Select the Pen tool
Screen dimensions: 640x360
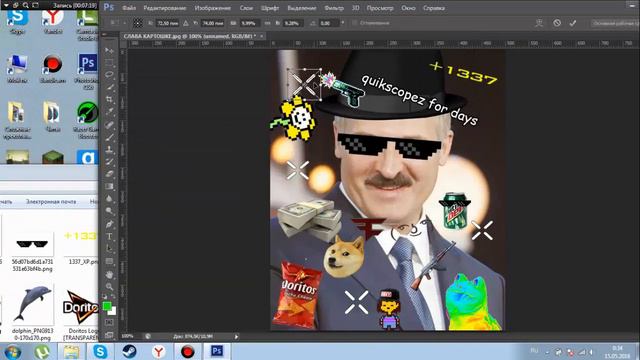click(x=109, y=224)
